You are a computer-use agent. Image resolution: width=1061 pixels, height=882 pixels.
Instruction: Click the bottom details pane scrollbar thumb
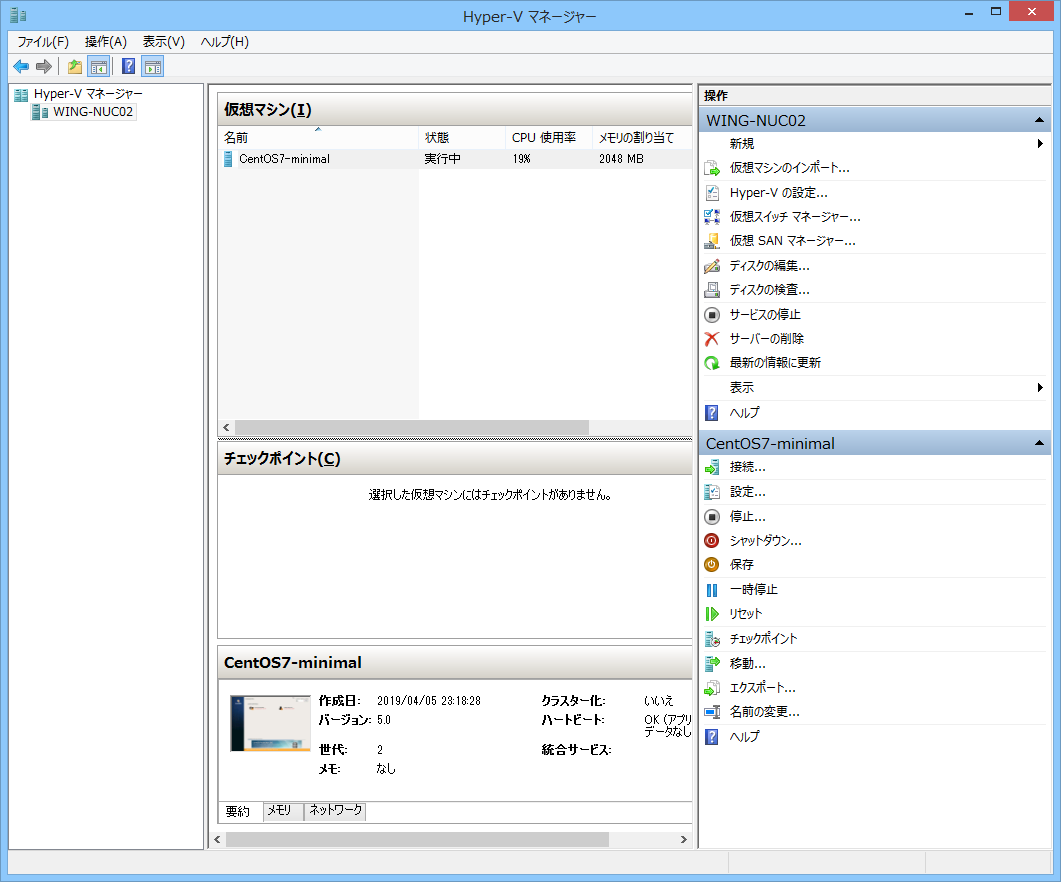click(x=417, y=839)
